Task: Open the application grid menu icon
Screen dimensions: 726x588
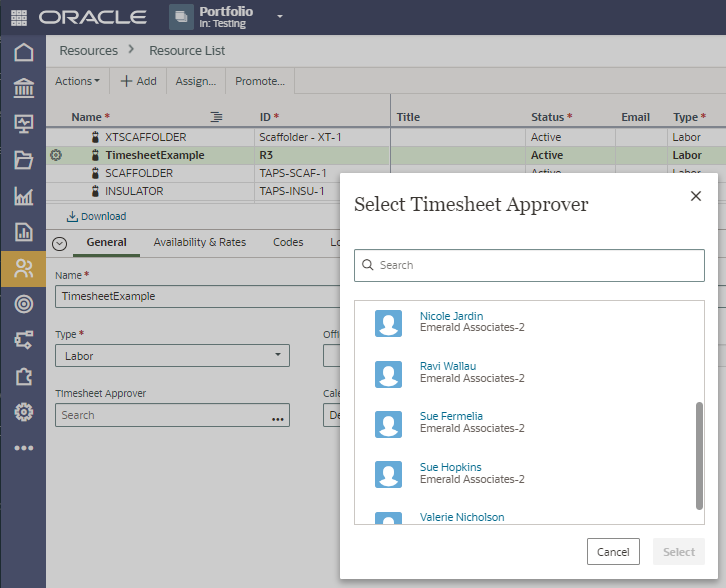Action: (x=18, y=17)
